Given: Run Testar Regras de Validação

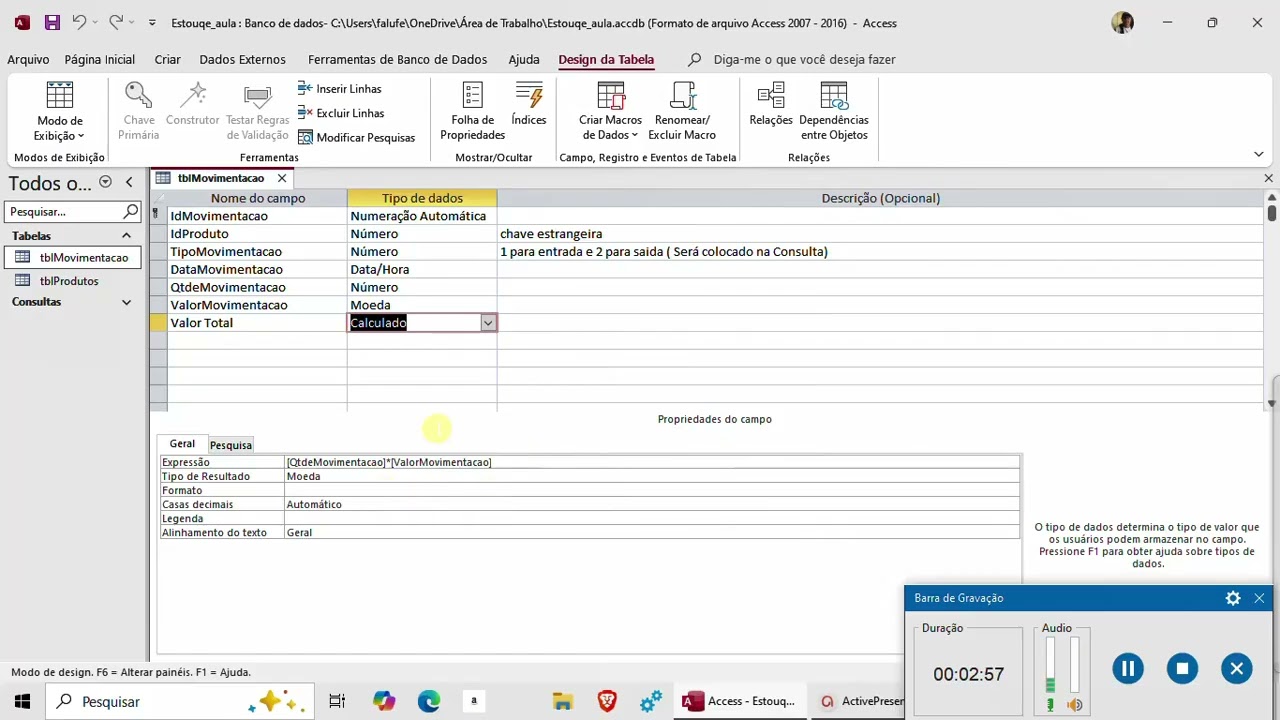Looking at the screenshot, I should tap(257, 111).
